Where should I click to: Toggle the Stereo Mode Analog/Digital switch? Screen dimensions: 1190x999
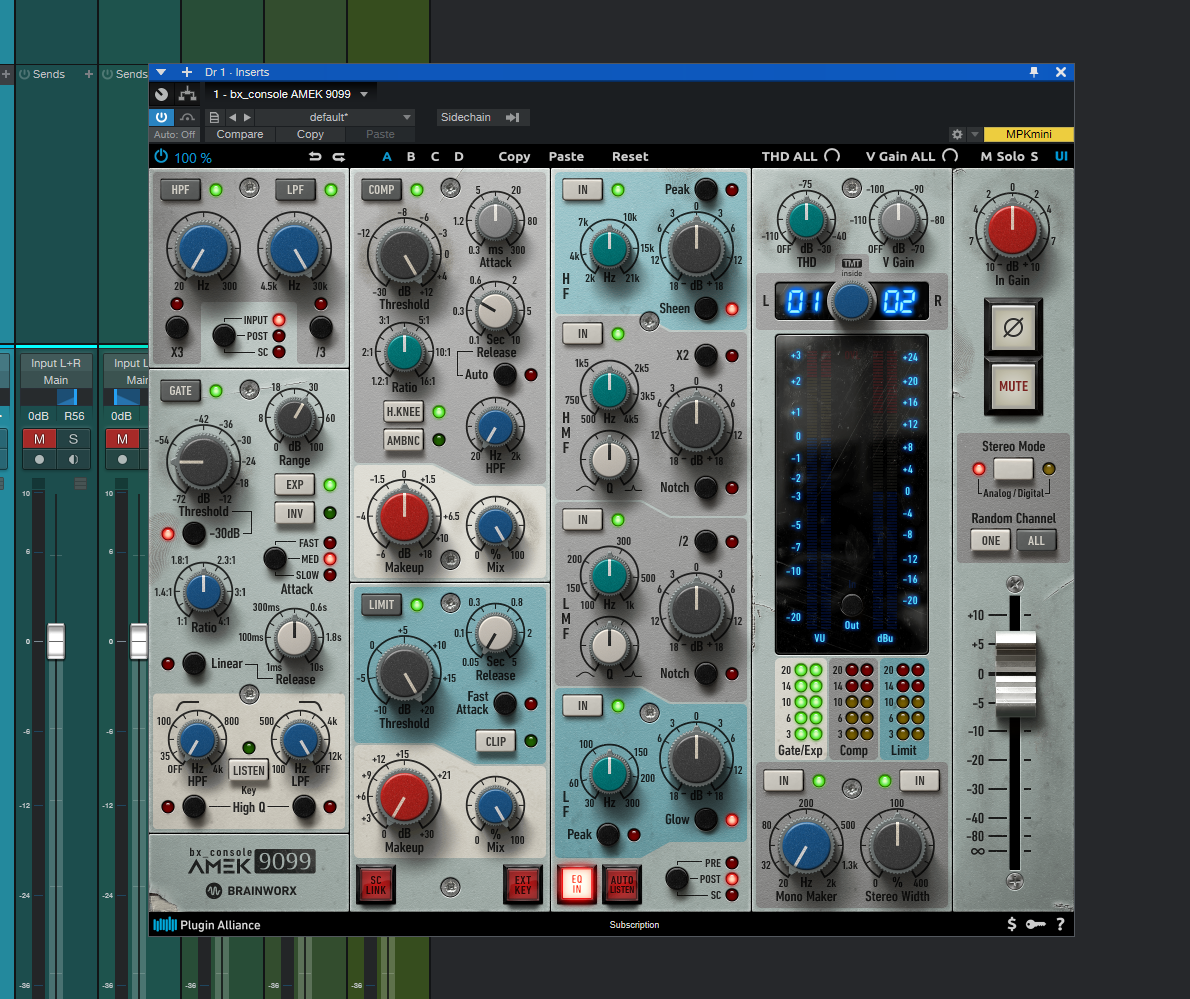pyautogui.click(x=1013, y=469)
